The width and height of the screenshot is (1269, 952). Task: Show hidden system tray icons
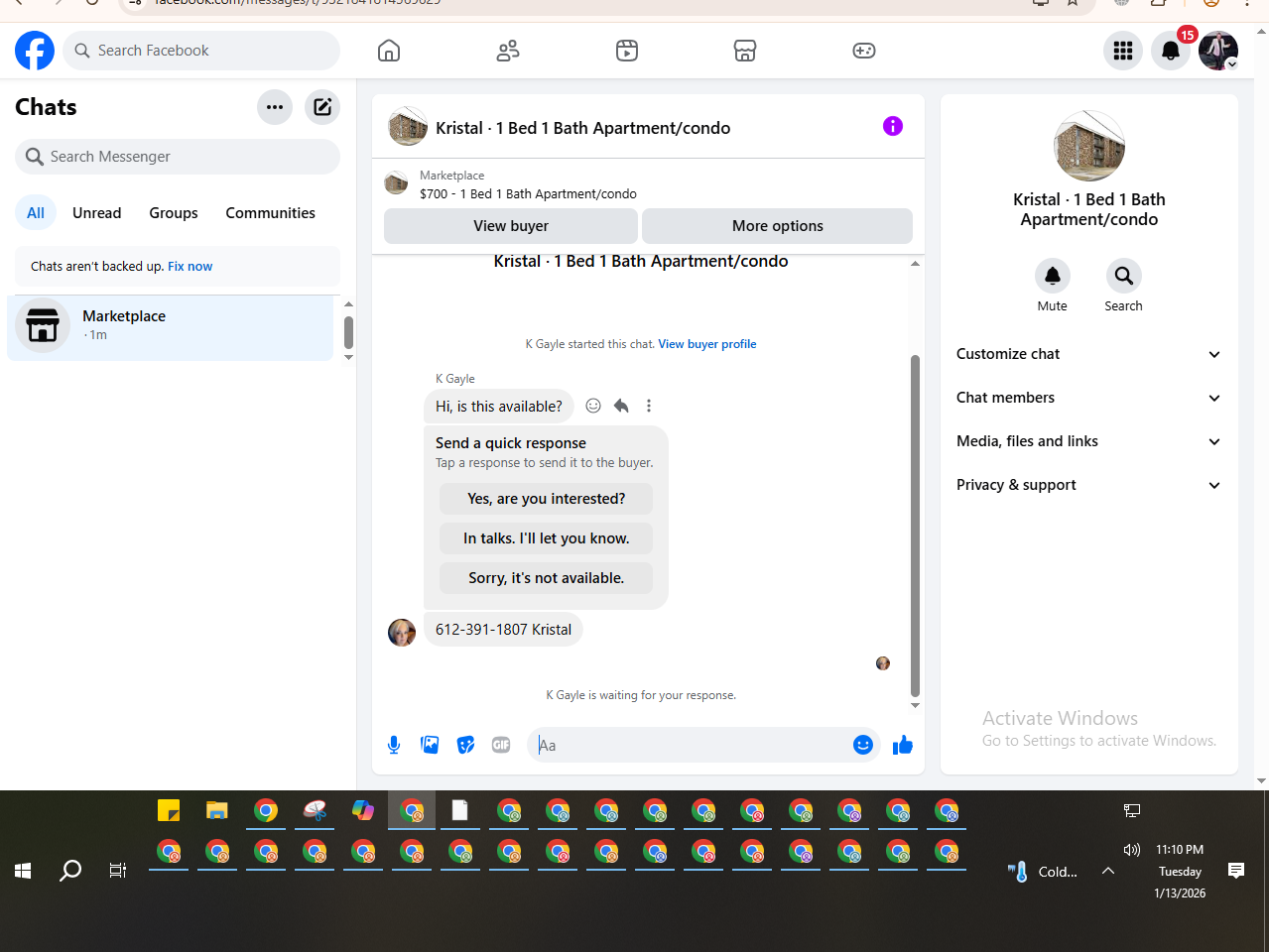pyautogui.click(x=1108, y=871)
